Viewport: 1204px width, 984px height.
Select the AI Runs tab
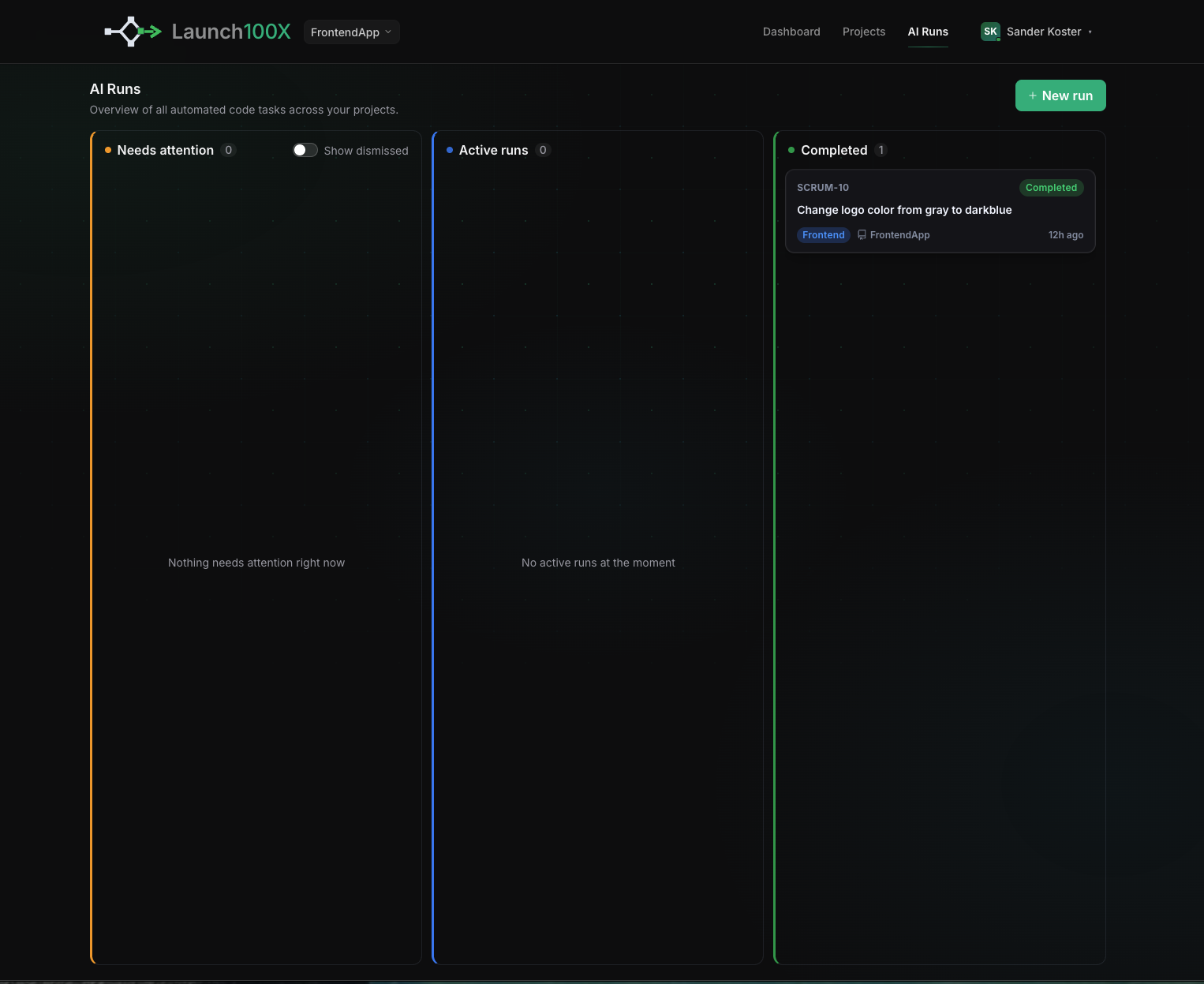(x=927, y=32)
